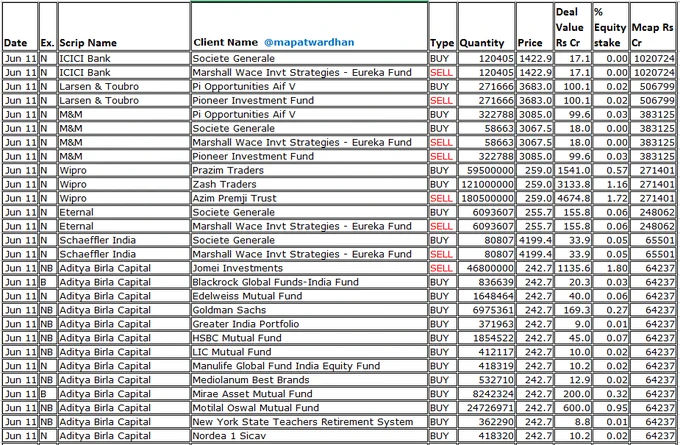Select the Scrip Name column header
Image resolution: width=680 pixels, height=445 pixels.
[124, 27]
